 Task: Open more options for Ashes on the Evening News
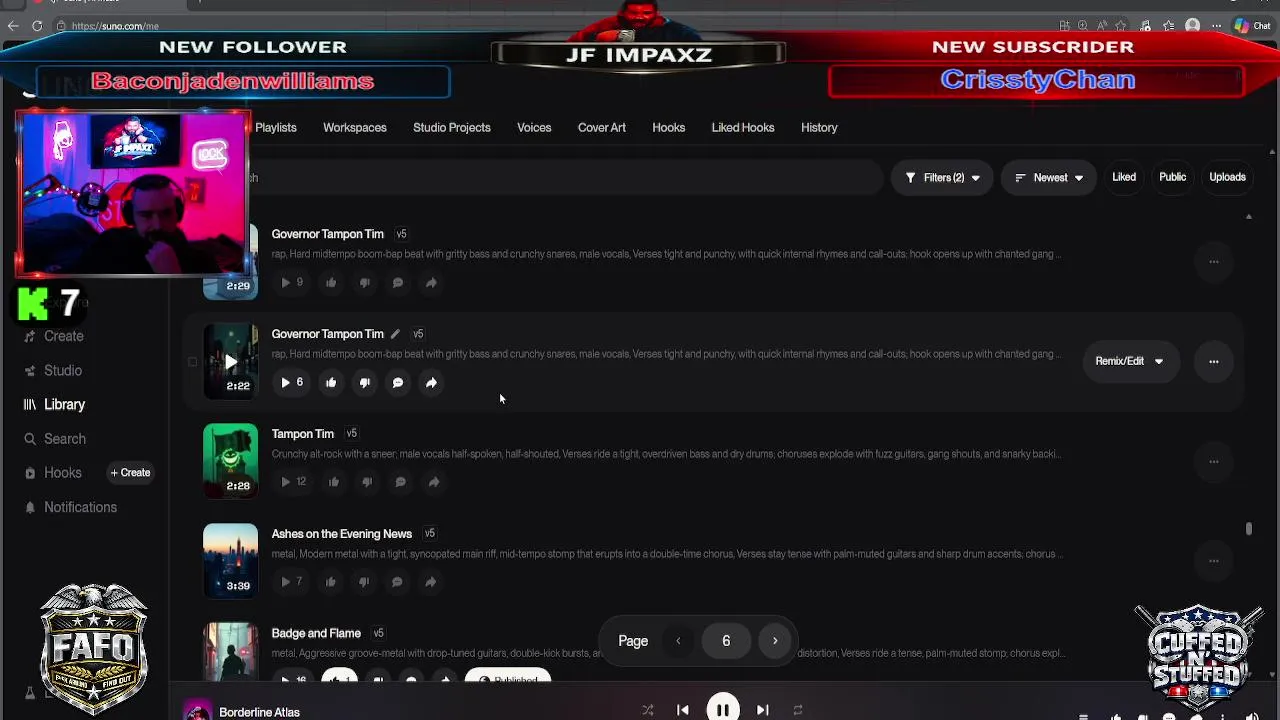(1214, 561)
